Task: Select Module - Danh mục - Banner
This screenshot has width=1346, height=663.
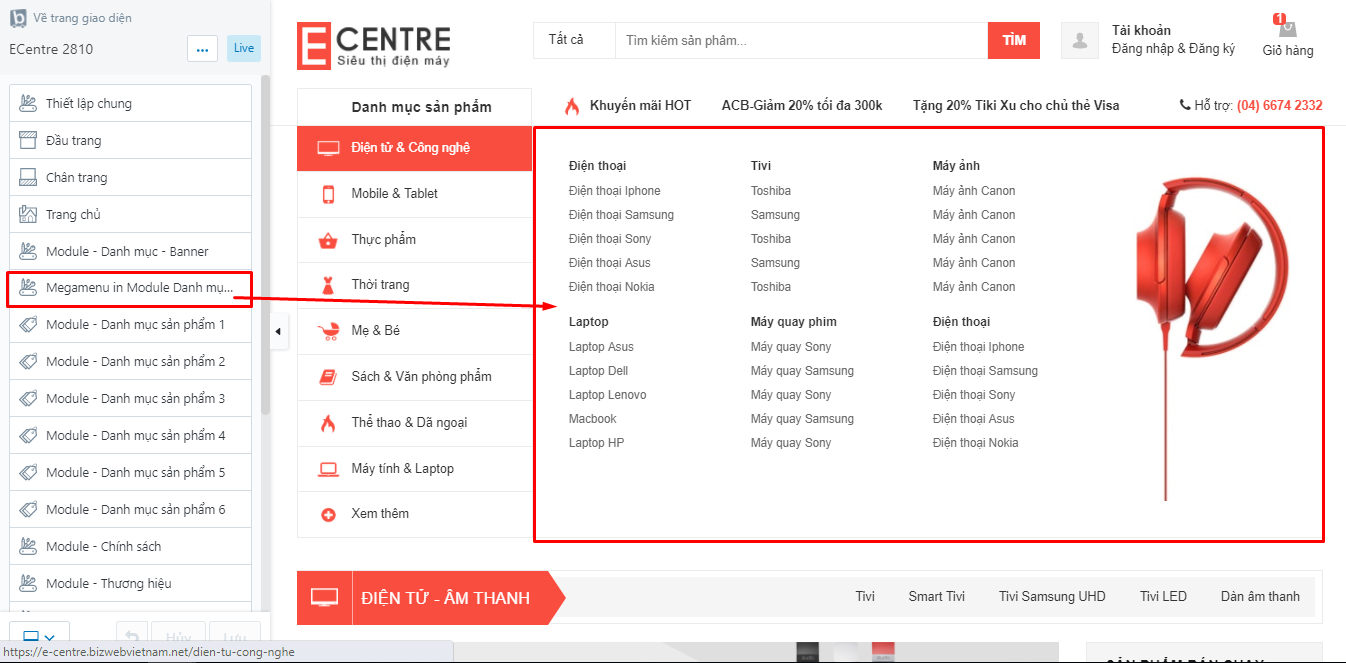Action: (x=130, y=251)
